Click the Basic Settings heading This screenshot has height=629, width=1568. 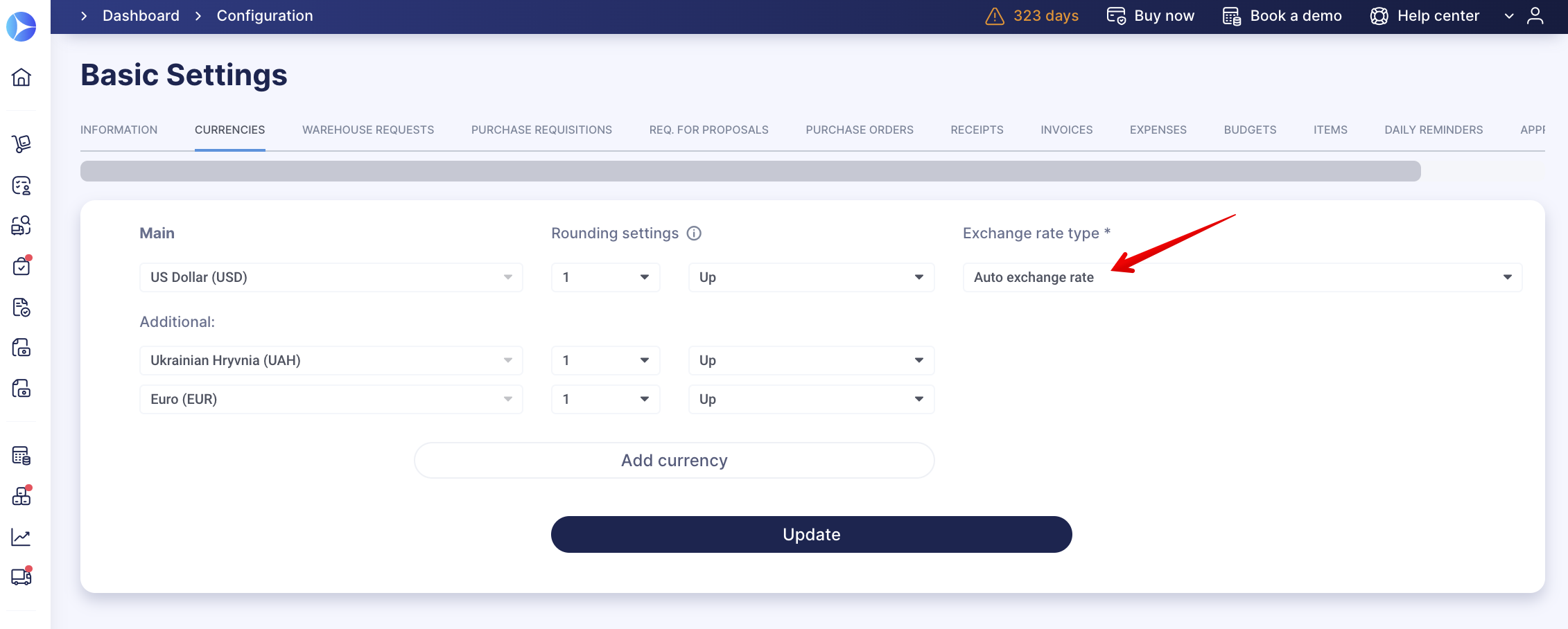click(x=184, y=75)
